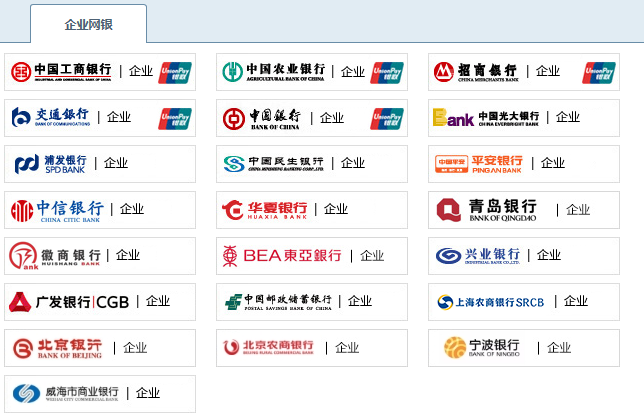Click the 北京农商银行 red swirl logo
Screen dimensions: 644x418
point(231,347)
